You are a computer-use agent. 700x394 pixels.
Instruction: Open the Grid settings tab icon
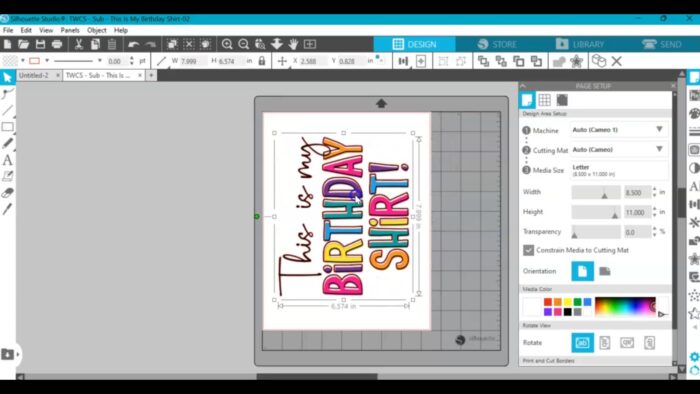tap(544, 100)
